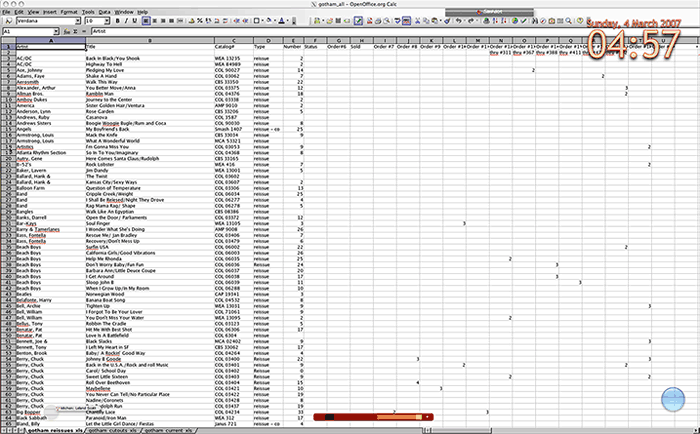The height and width of the screenshot is (434, 700).
Task: Redo the last undone action
Action: pyautogui.click(x=471, y=21)
